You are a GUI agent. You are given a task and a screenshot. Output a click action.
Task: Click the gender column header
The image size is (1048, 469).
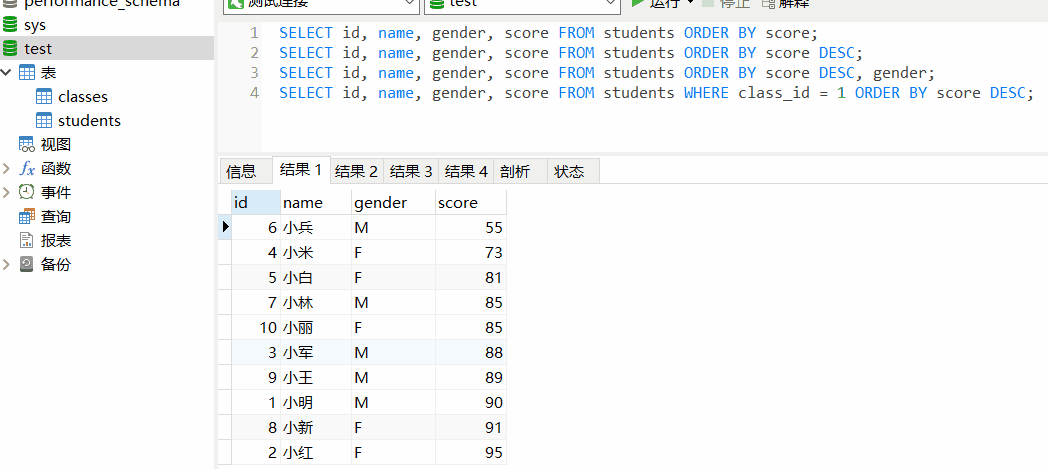tap(393, 202)
